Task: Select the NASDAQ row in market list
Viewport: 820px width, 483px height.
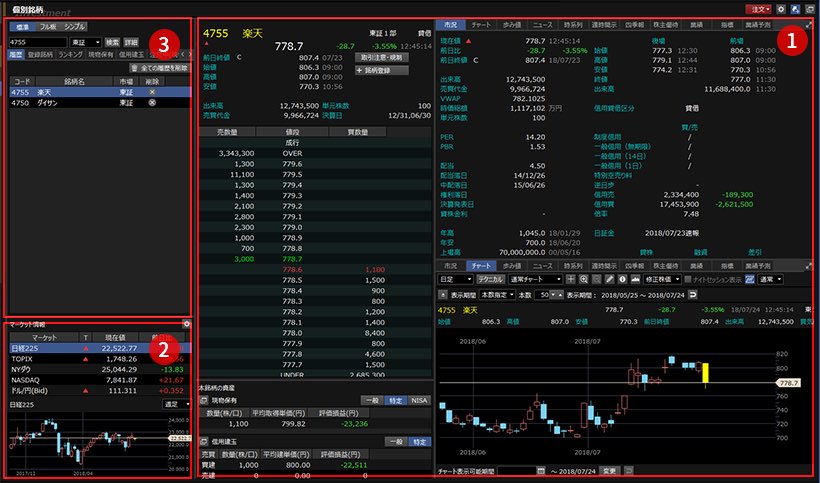Action: [x=99, y=380]
